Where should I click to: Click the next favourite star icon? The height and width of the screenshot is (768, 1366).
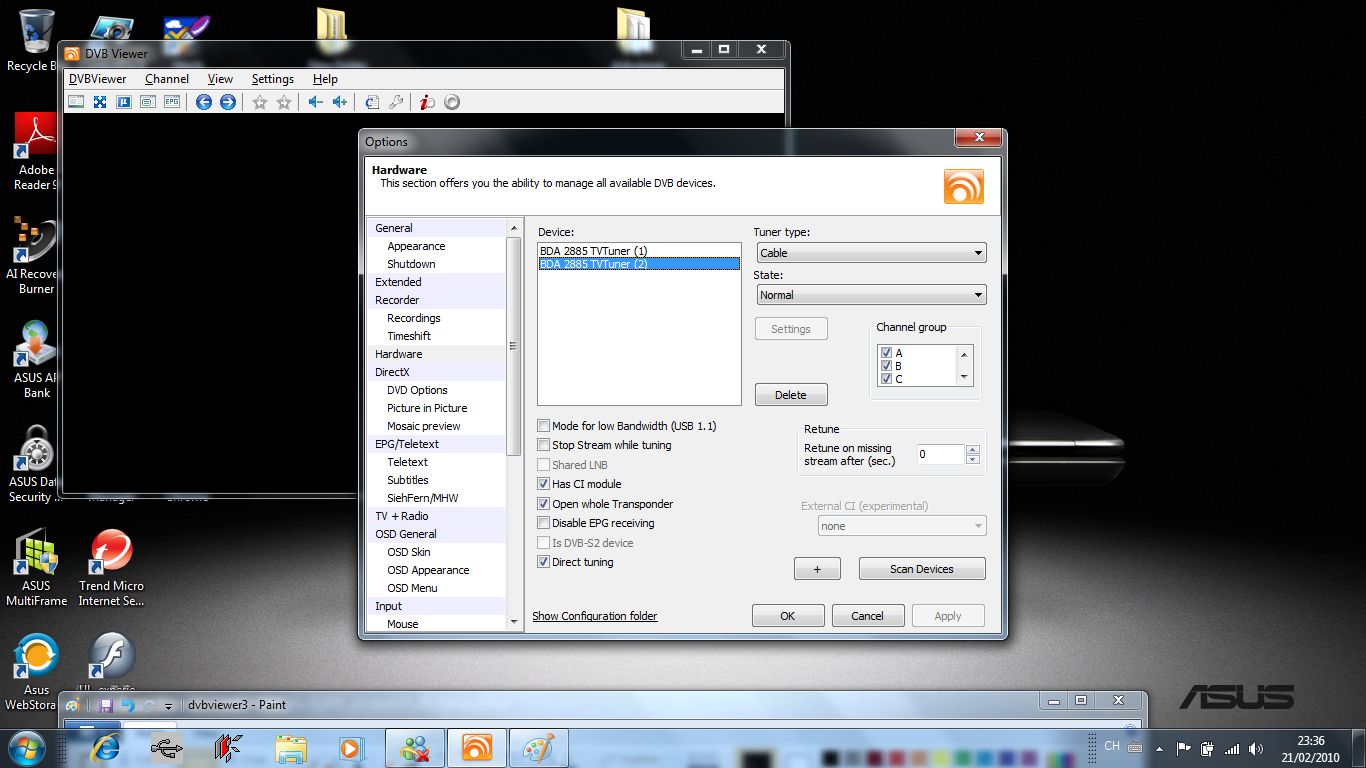coord(284,102)
